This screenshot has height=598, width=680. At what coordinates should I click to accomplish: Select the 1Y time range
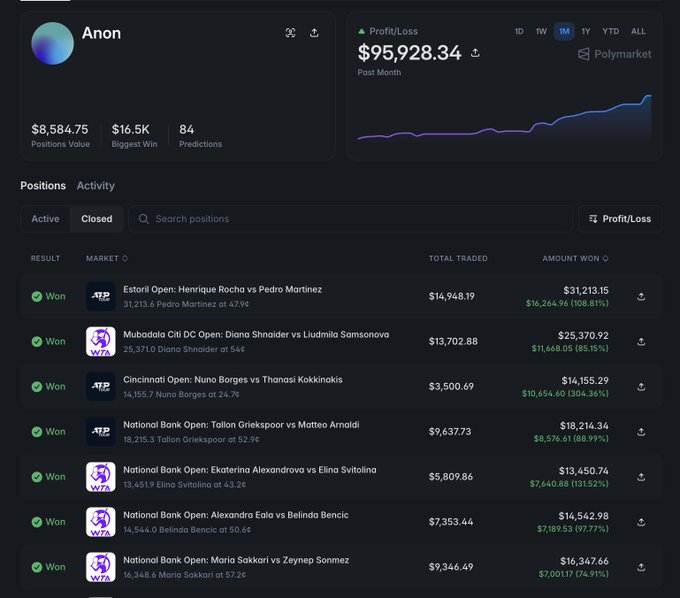586,31
